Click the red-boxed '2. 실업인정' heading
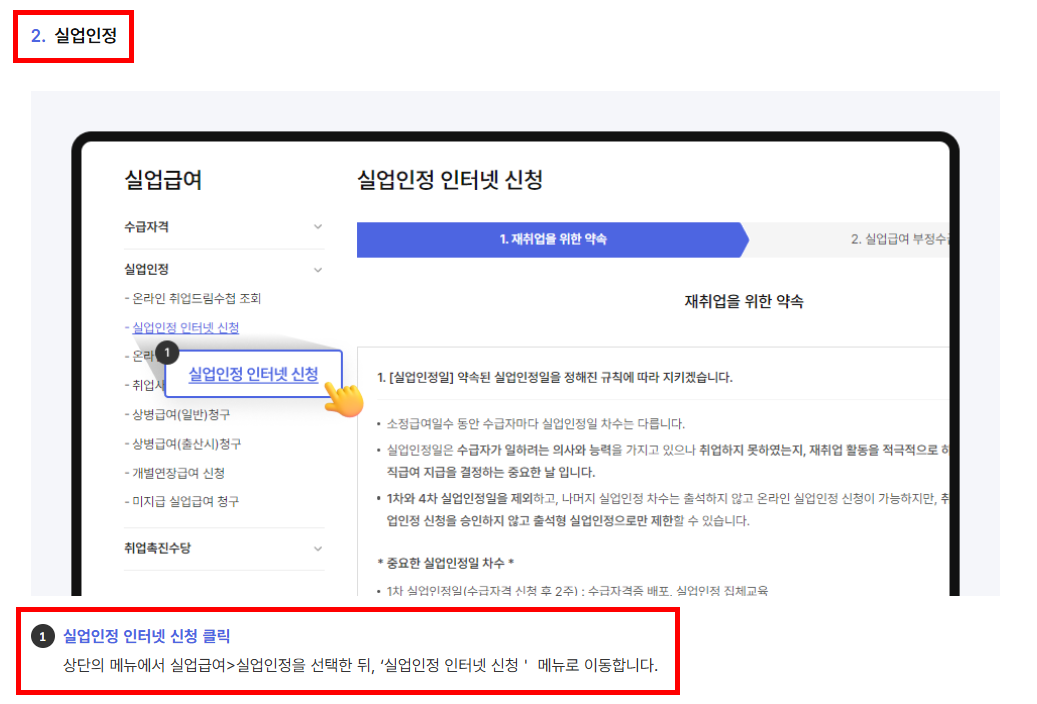Screen dimensions: 1037x704 point(72,36)
